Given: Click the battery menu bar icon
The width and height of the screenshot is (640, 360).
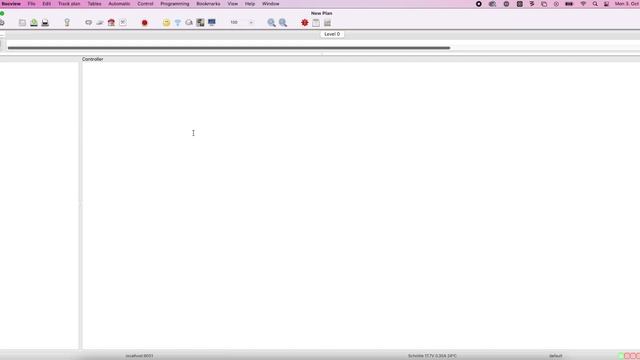Looking at the screenshot, I should (569, 4).
